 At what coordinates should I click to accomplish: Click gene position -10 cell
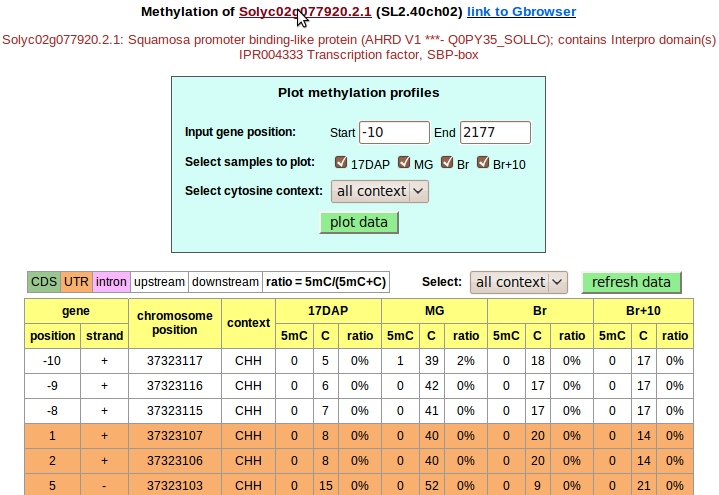(x=53, y=361)
